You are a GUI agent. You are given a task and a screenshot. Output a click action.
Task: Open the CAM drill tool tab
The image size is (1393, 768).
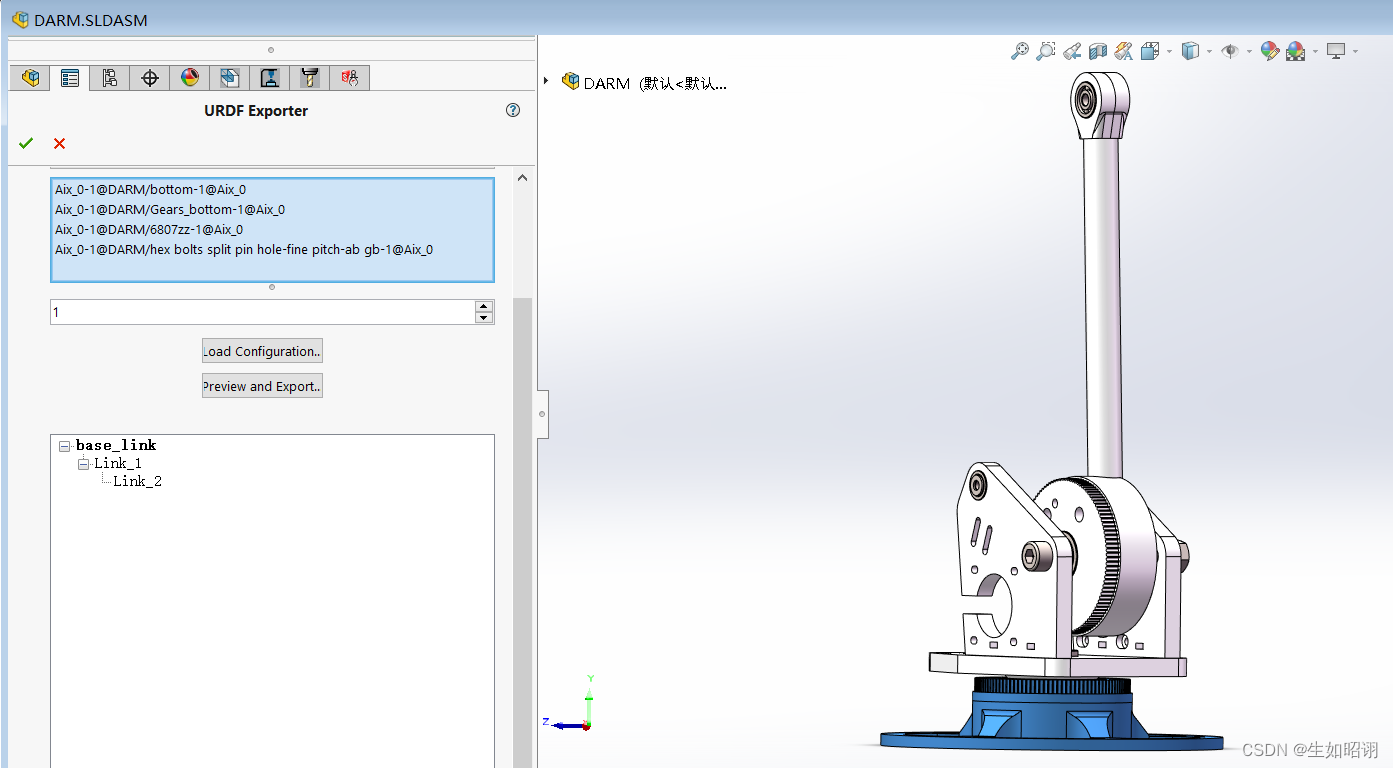(x=310, y=78)
